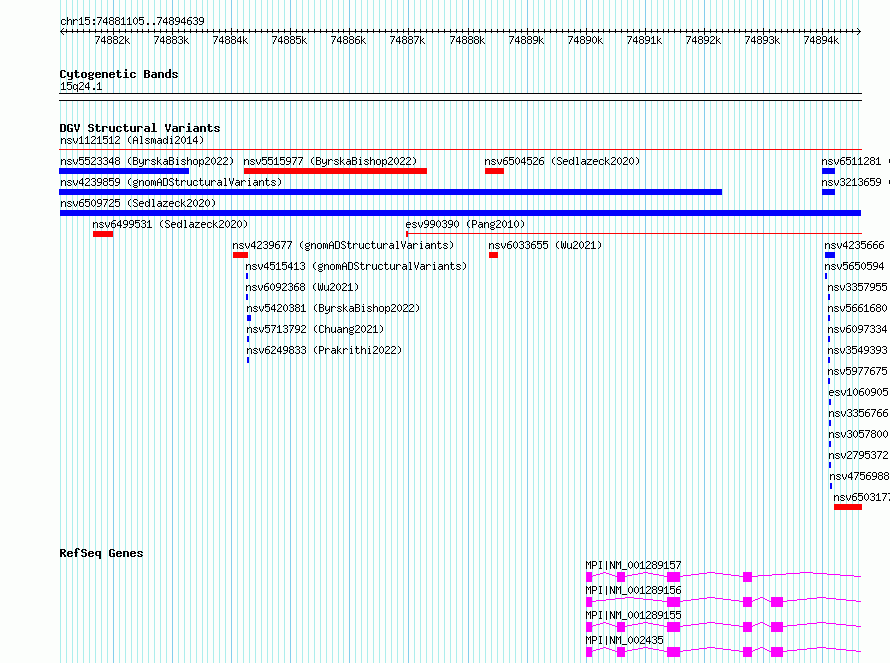Image resolution: width=890 pixels, height=663 pixels.
Task: Click the 74891k ruler position
Action: pyautogui.click(x=644, y=40)
